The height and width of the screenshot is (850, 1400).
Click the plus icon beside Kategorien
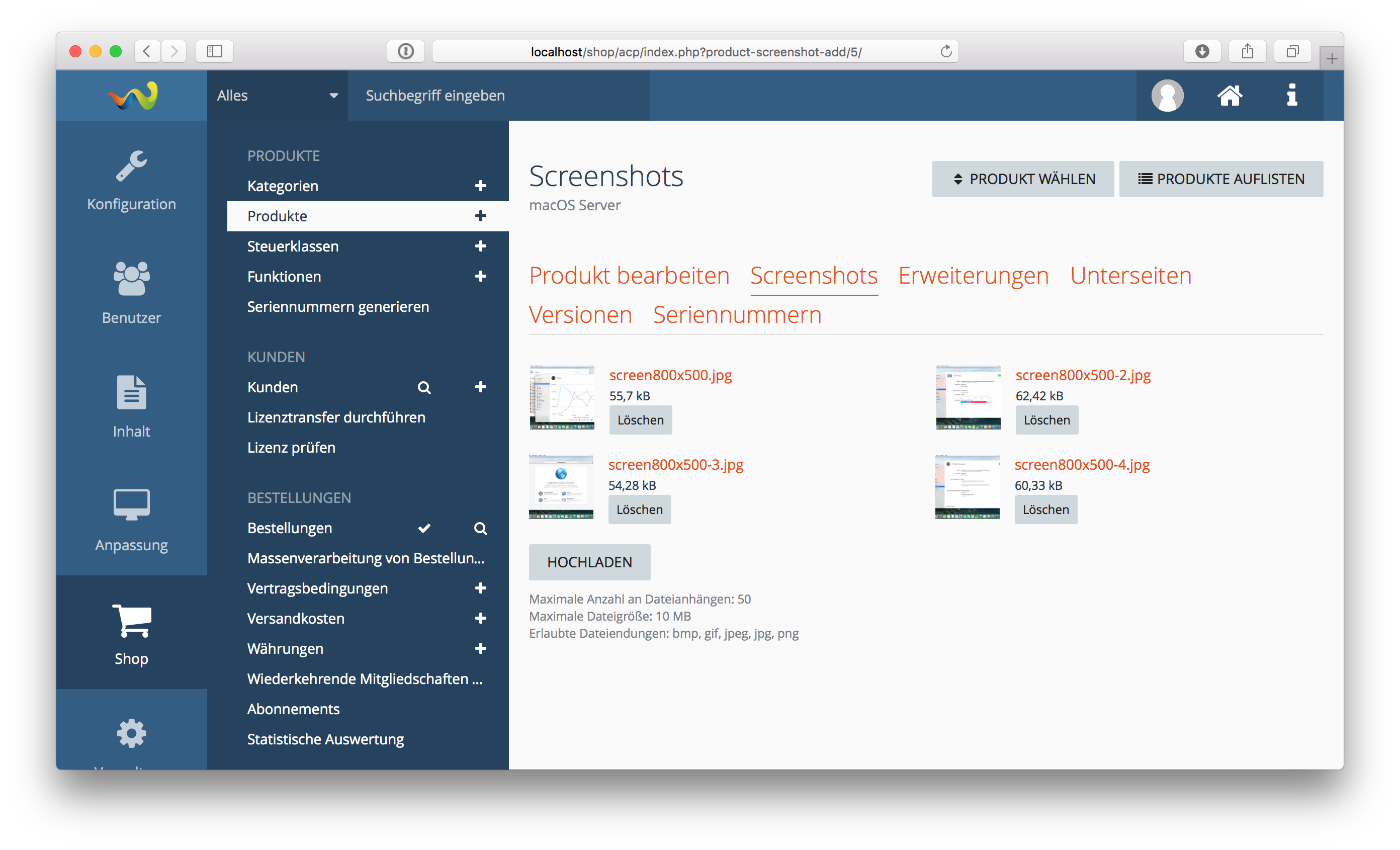(x=480, y=186)
